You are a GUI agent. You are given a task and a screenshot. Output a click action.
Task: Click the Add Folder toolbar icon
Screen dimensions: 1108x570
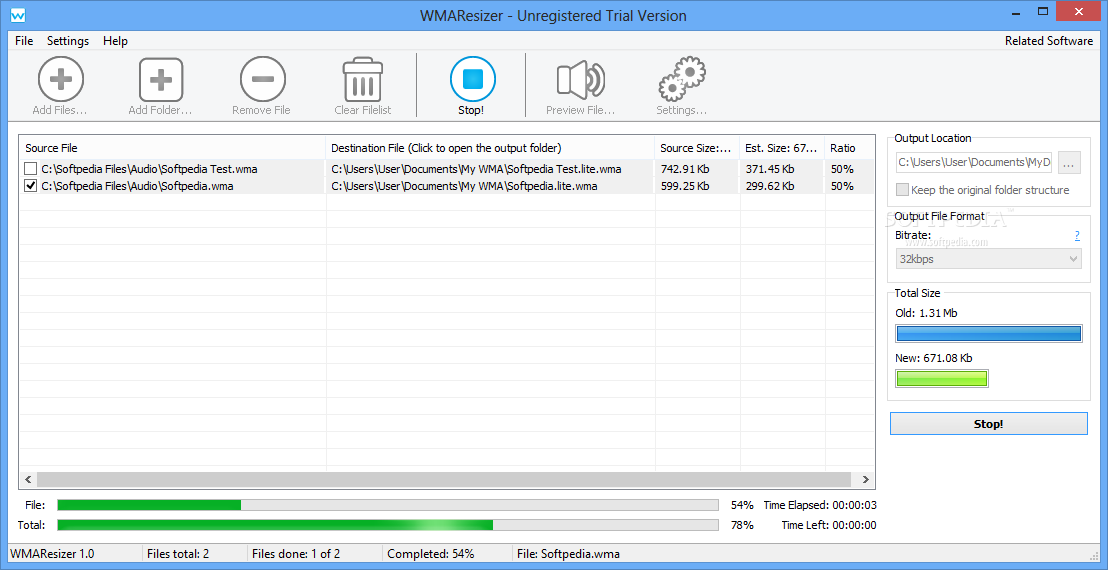tap(161, 79)
